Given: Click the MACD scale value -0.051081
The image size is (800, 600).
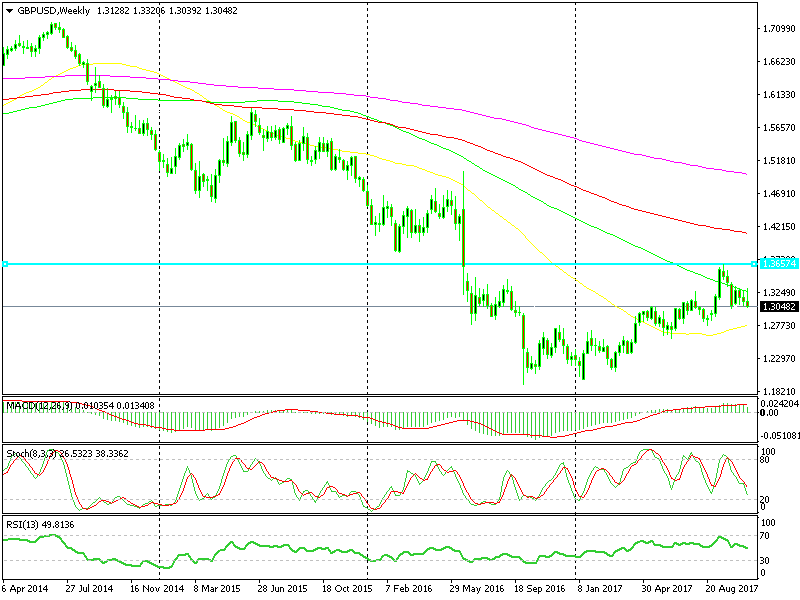Looking at the screenshot, I should coord(779,436).
